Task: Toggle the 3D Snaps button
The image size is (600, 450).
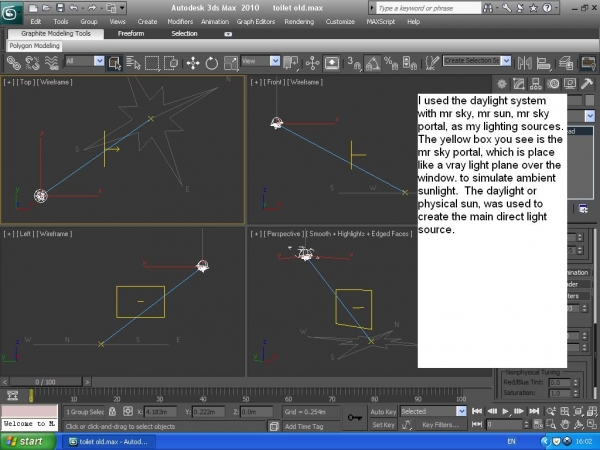Action: [x=354, y=63]
